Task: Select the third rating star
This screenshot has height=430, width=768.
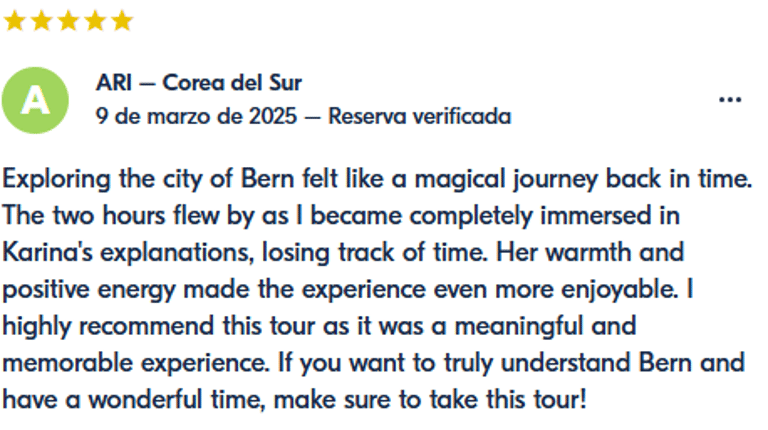Action: 69,22
